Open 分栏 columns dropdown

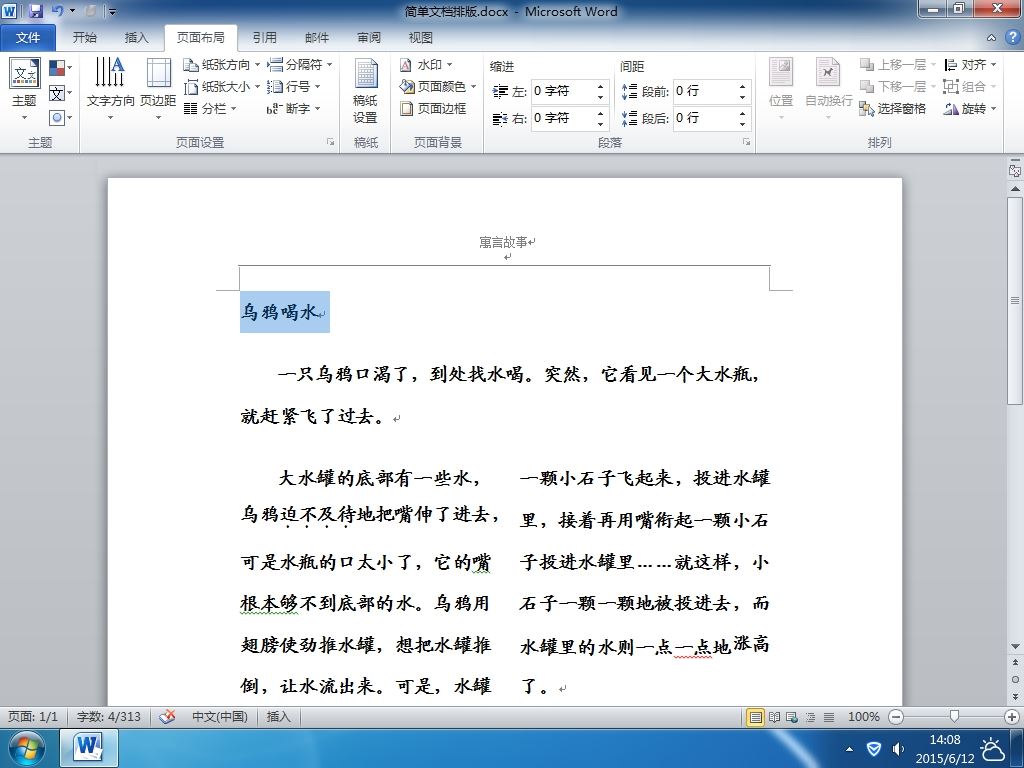pyautogui.click(x=210, y=108)
